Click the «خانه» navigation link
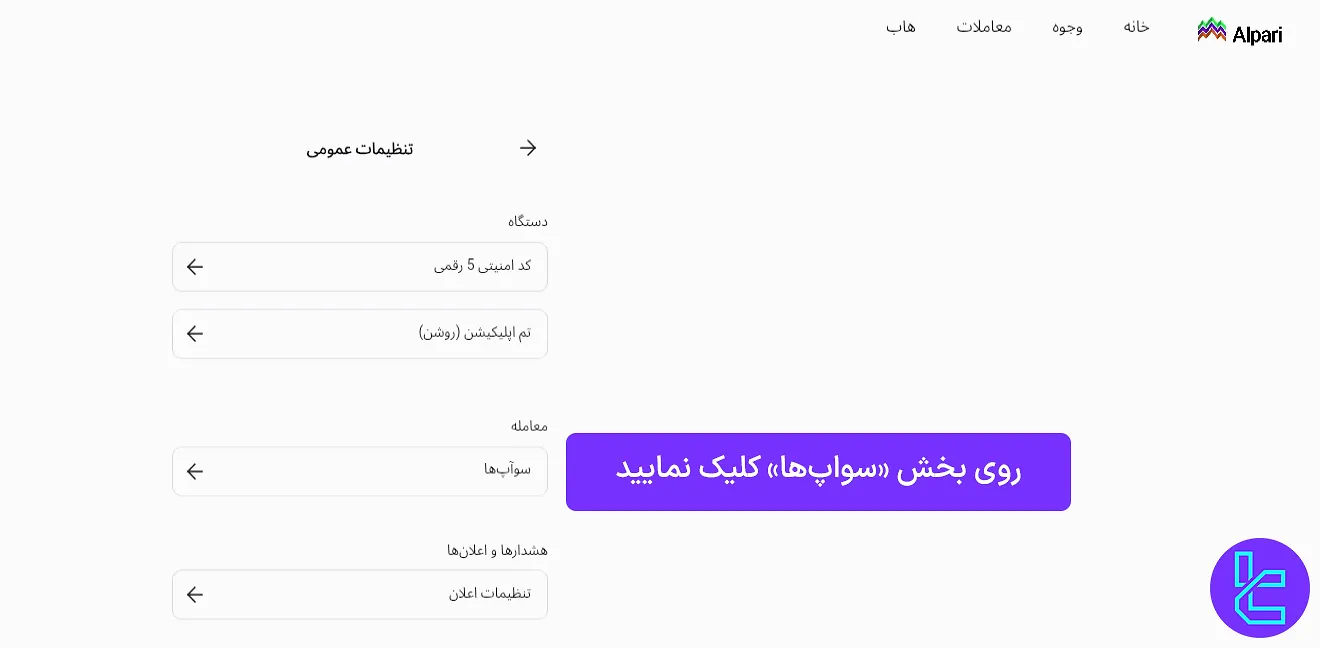 coord(1136,27)
